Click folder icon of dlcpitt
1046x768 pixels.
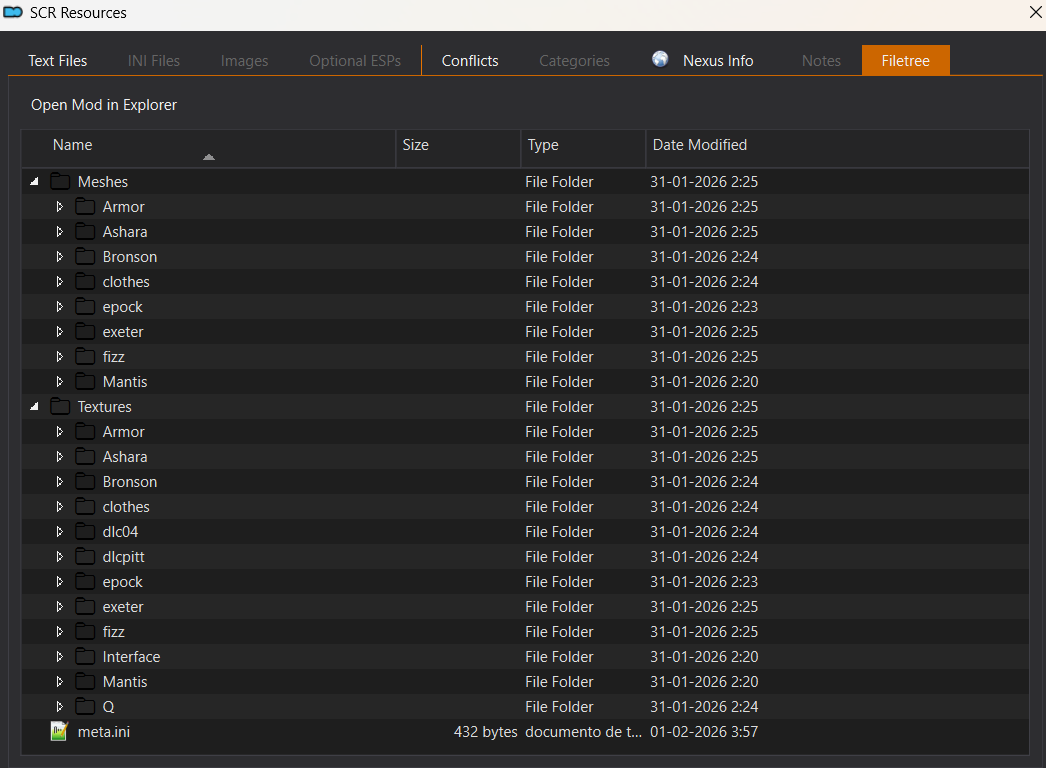[85, 556]
